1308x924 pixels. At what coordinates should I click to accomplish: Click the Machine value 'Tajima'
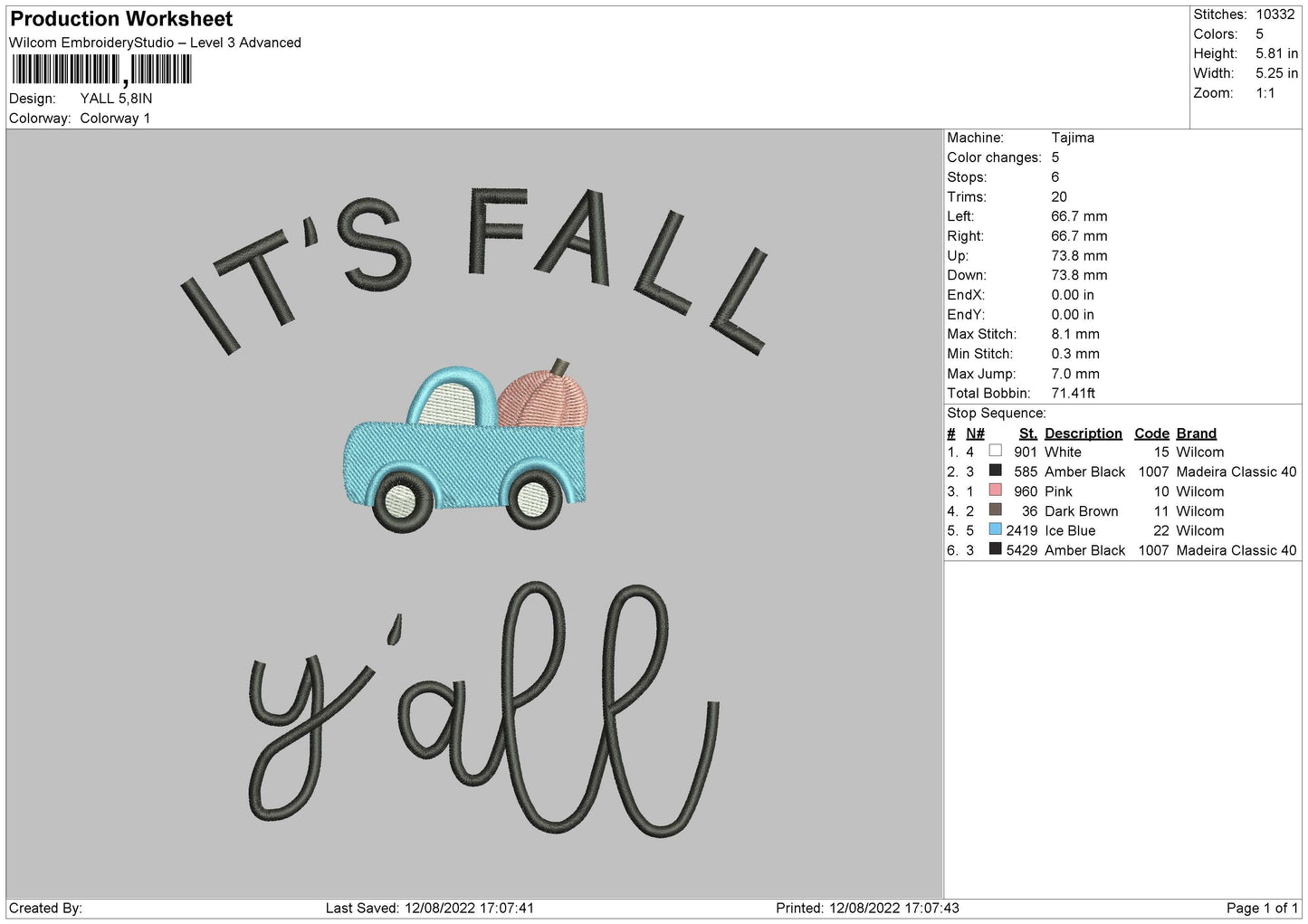click(x=1073, y=138)
